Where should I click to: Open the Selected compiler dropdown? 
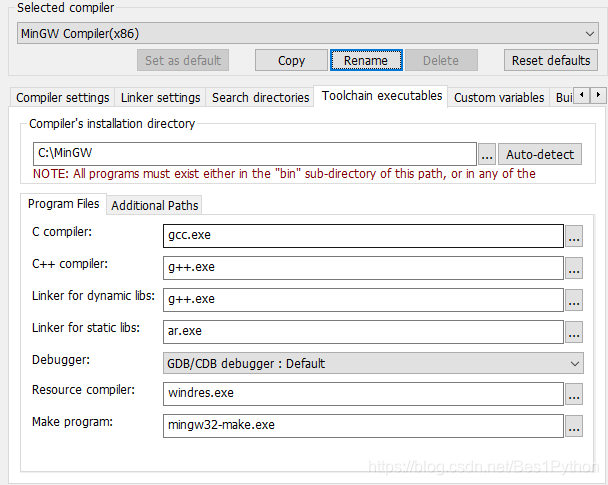pyautogui.click(x=307, y=33)
